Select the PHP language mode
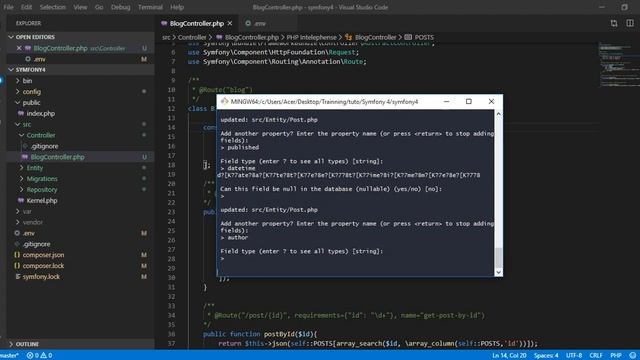Image resolution: width=640 pixels, height=360 pixels. 616,356
